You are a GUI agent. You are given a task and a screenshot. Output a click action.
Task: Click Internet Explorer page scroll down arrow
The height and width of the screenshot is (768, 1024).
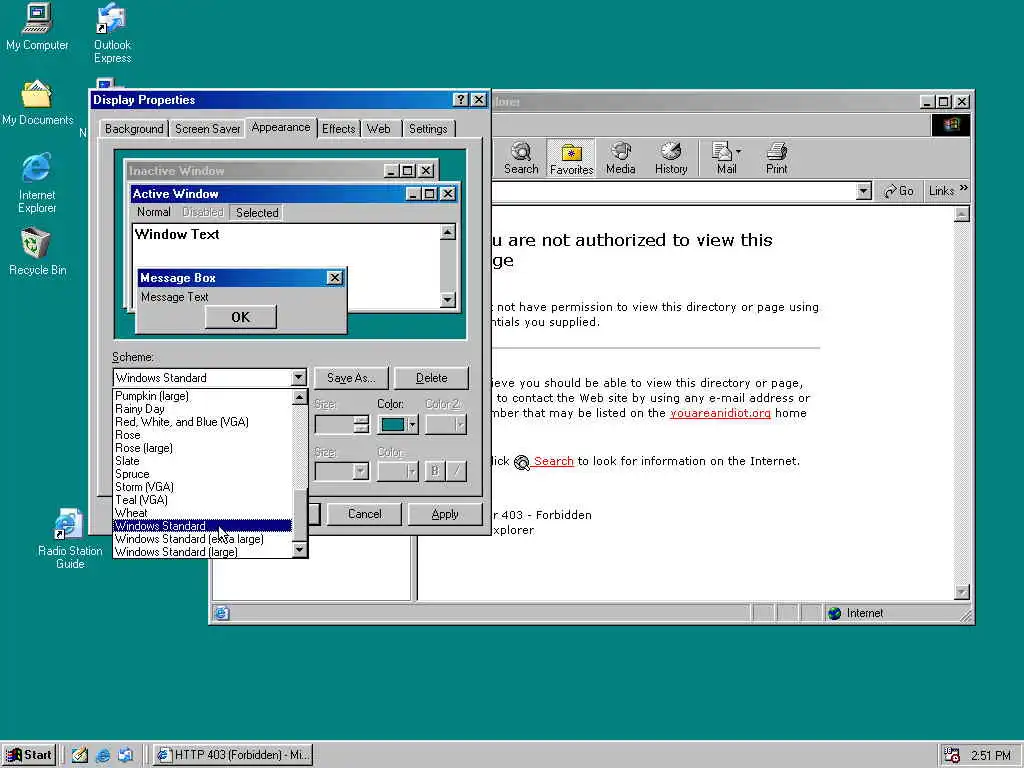[962, 592]
